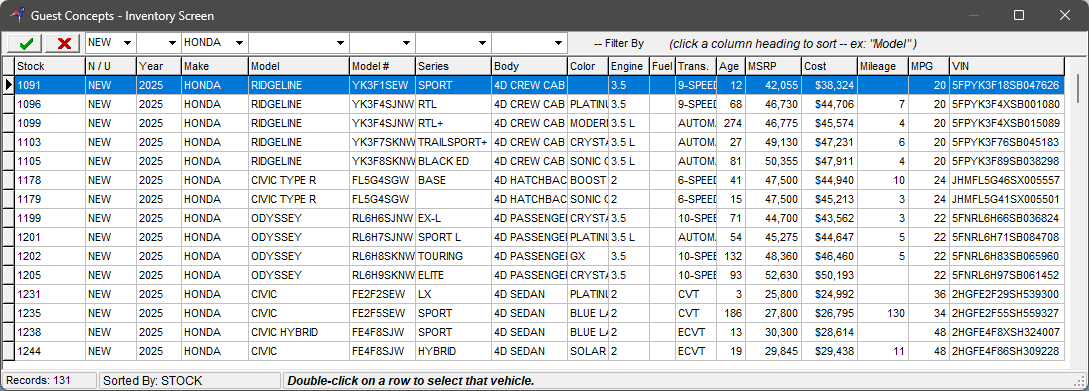Viewport: 1089px width, 391px height.
Task: Select stock number 1103 cell
Action: [x=50, y=142]
